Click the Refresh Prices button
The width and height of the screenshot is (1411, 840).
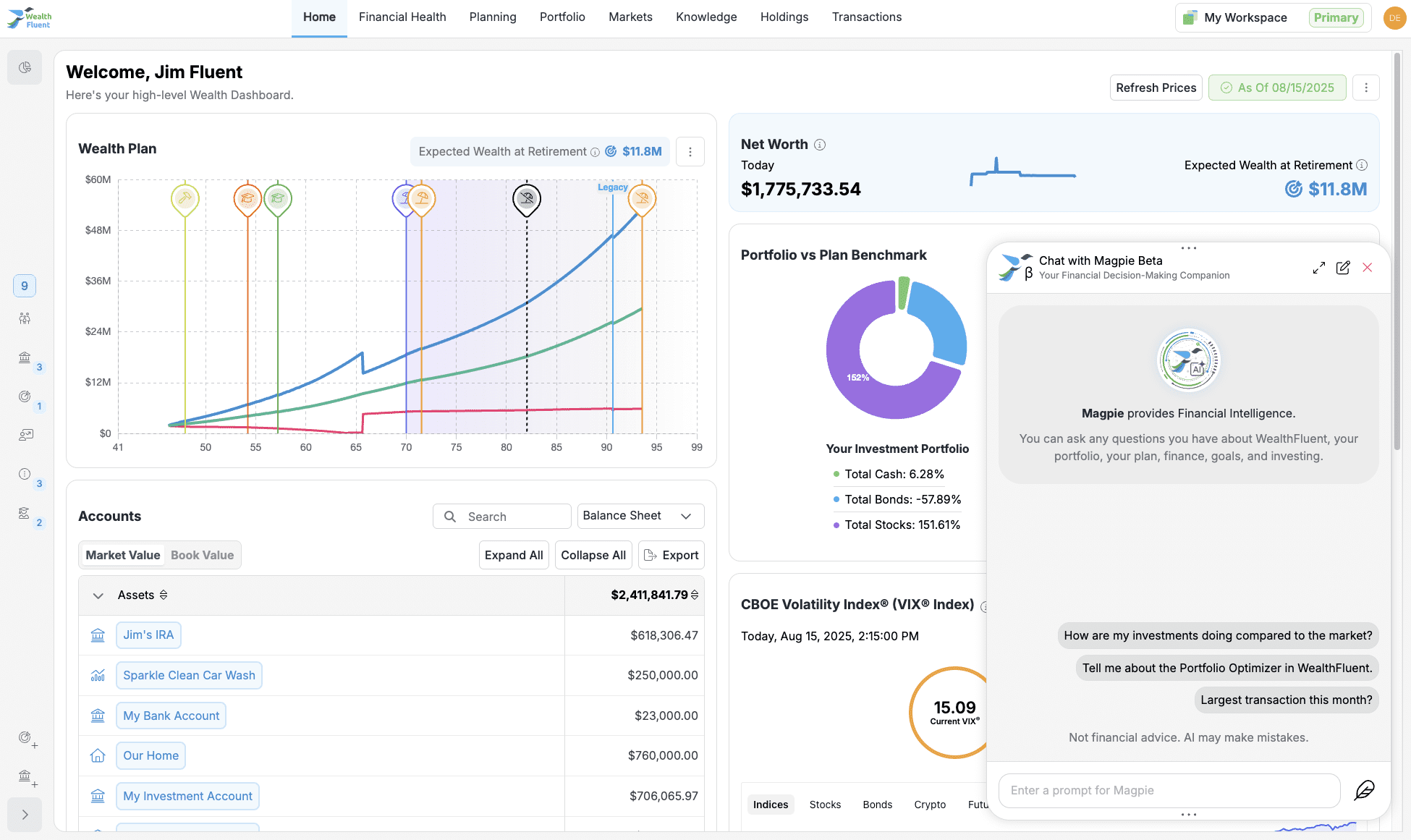(x=1156, y=88)
